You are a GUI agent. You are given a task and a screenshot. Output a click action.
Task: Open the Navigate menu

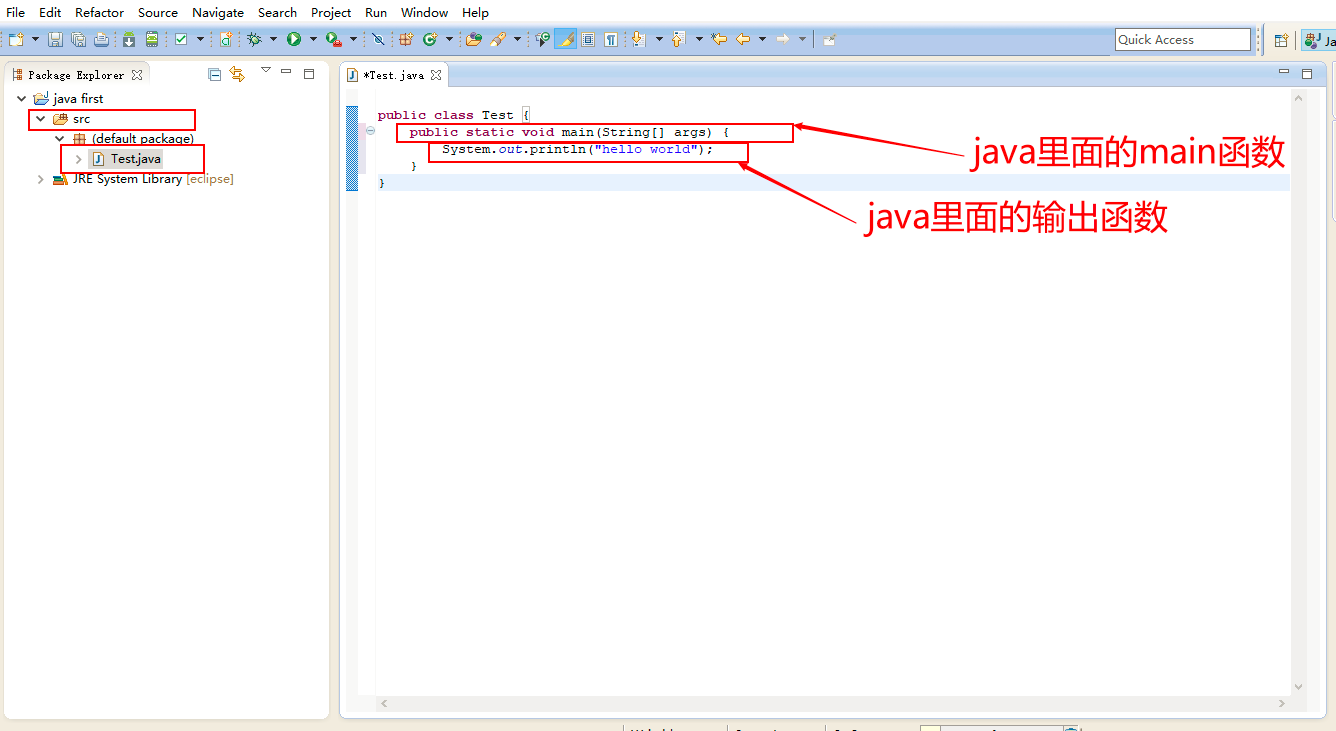pos(218,12)
